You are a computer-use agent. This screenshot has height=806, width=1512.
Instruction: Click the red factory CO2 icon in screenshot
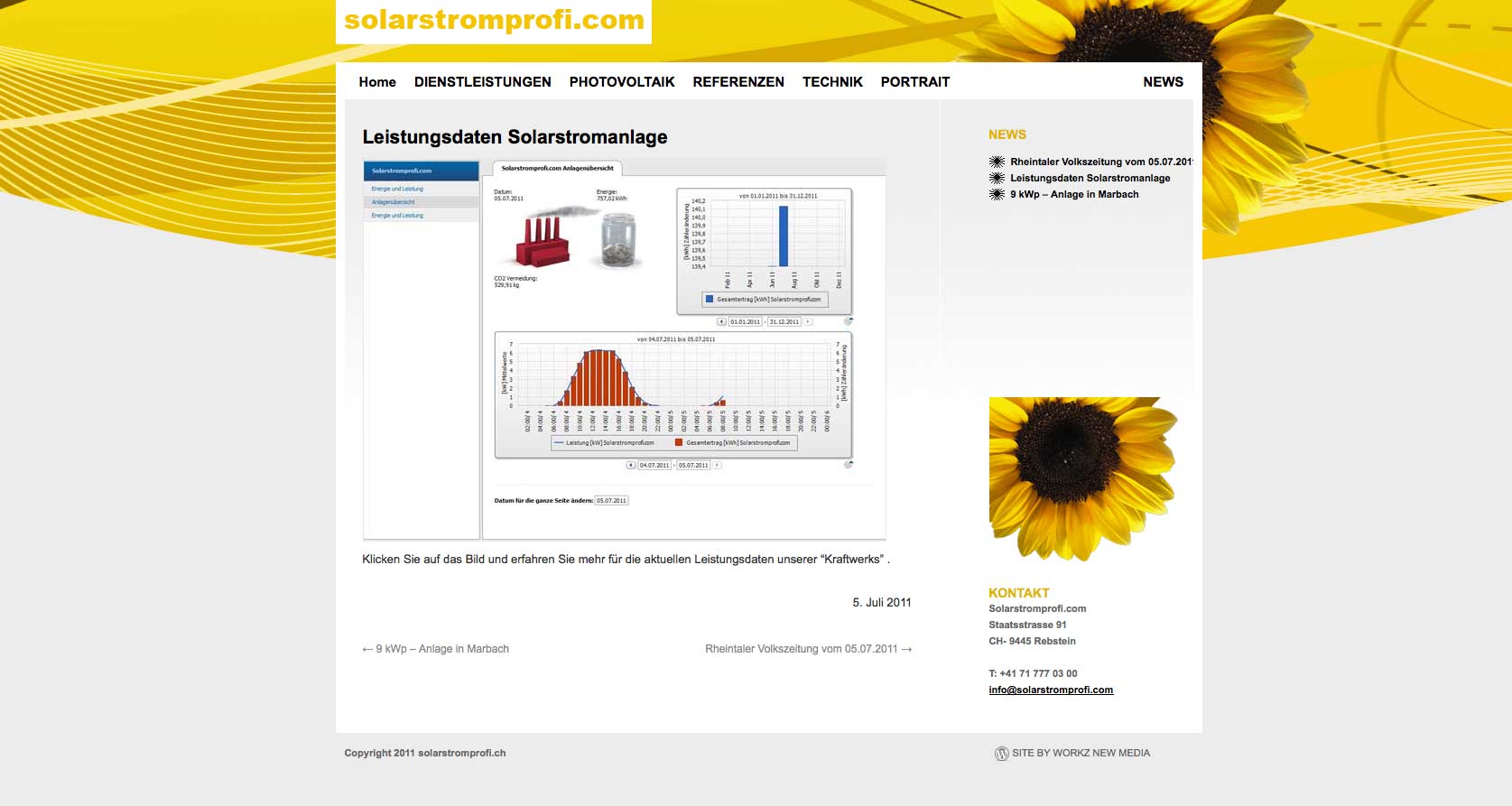point(543,240)
